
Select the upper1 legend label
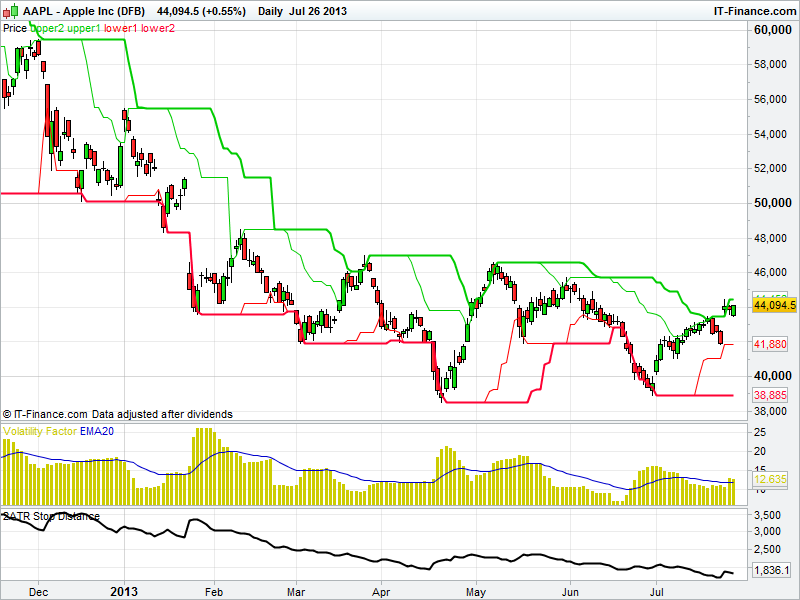pyautogui.click(x=84, y=28)
